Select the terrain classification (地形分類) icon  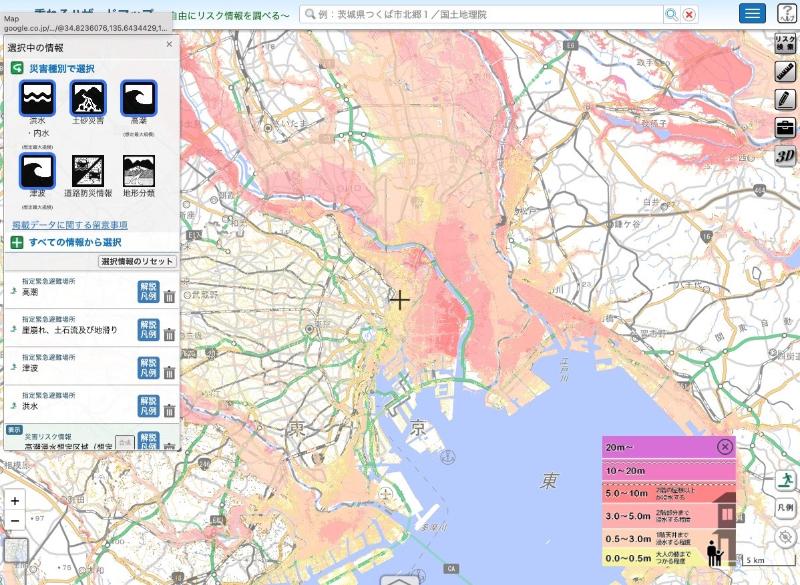[138, 171]
